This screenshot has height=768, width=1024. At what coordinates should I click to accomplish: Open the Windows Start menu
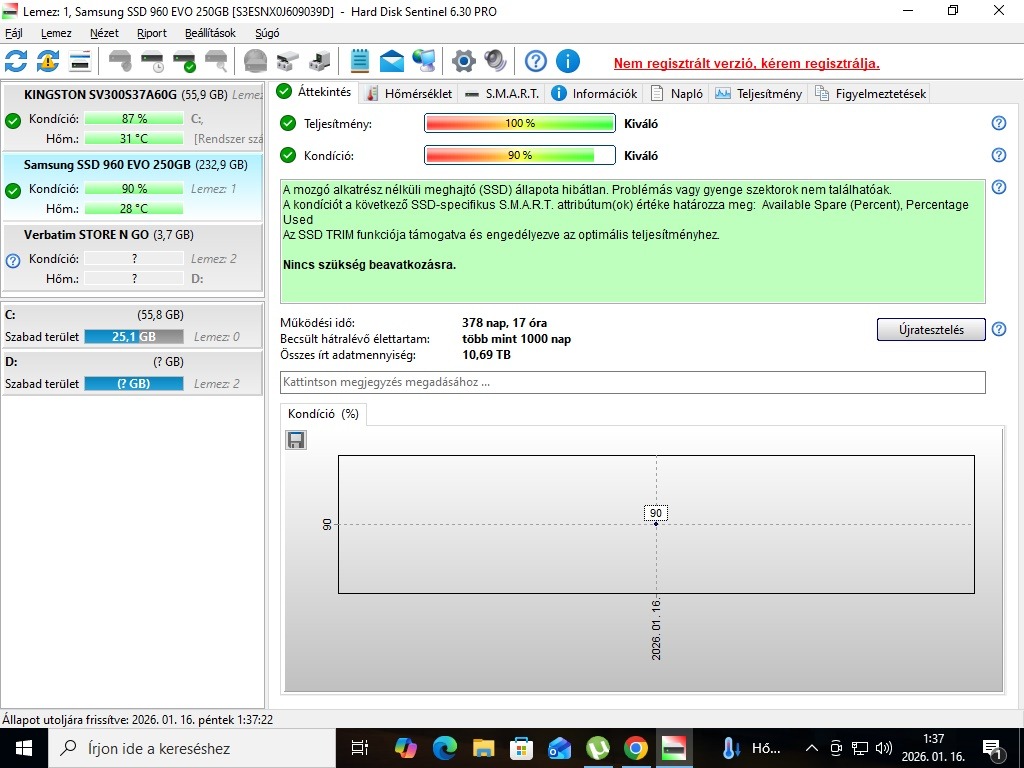tap(24, 748)
